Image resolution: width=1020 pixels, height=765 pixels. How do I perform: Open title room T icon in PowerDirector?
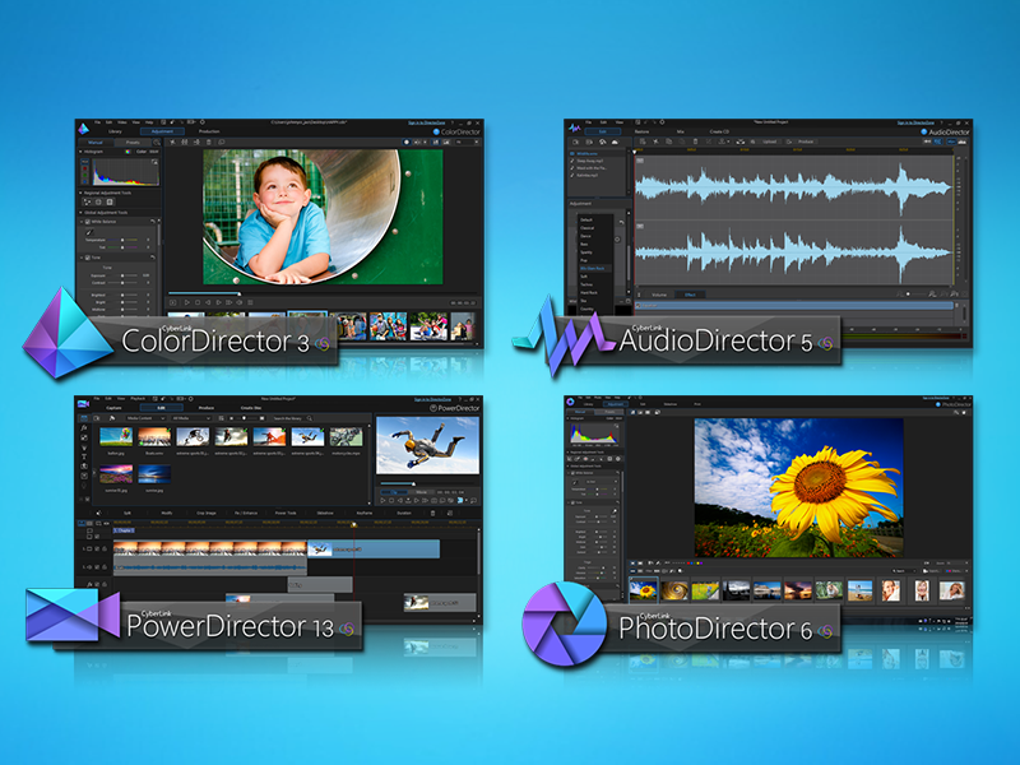(x=84, y=457)
